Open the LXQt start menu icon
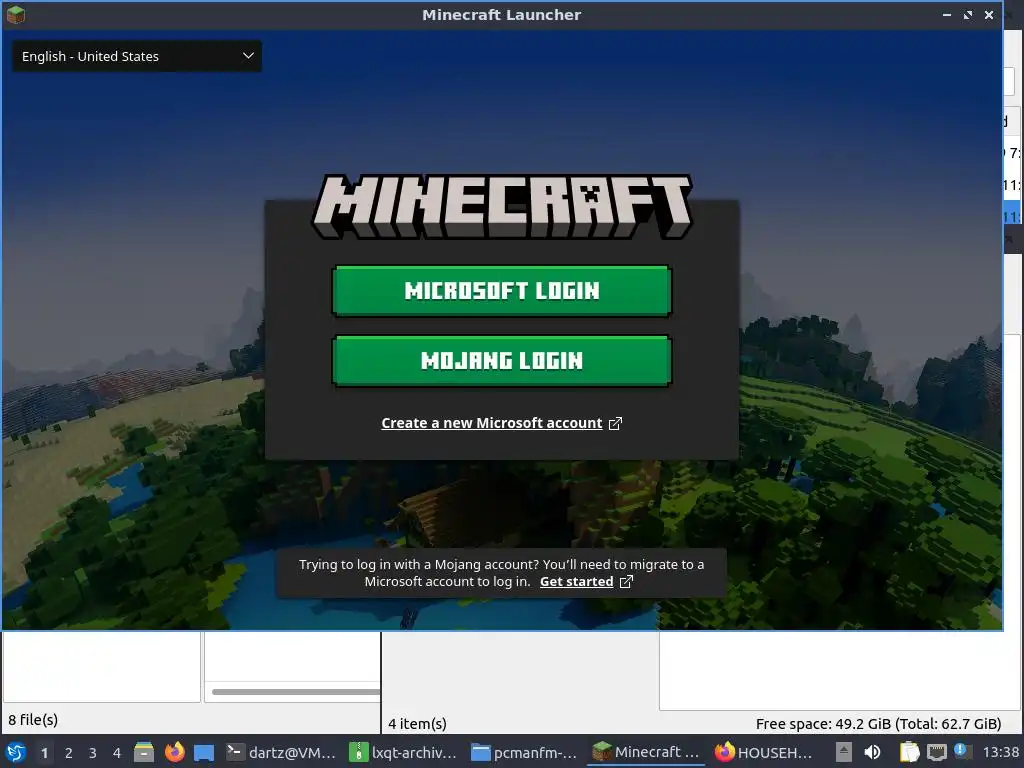1024x768 pixels. (16, 752)
